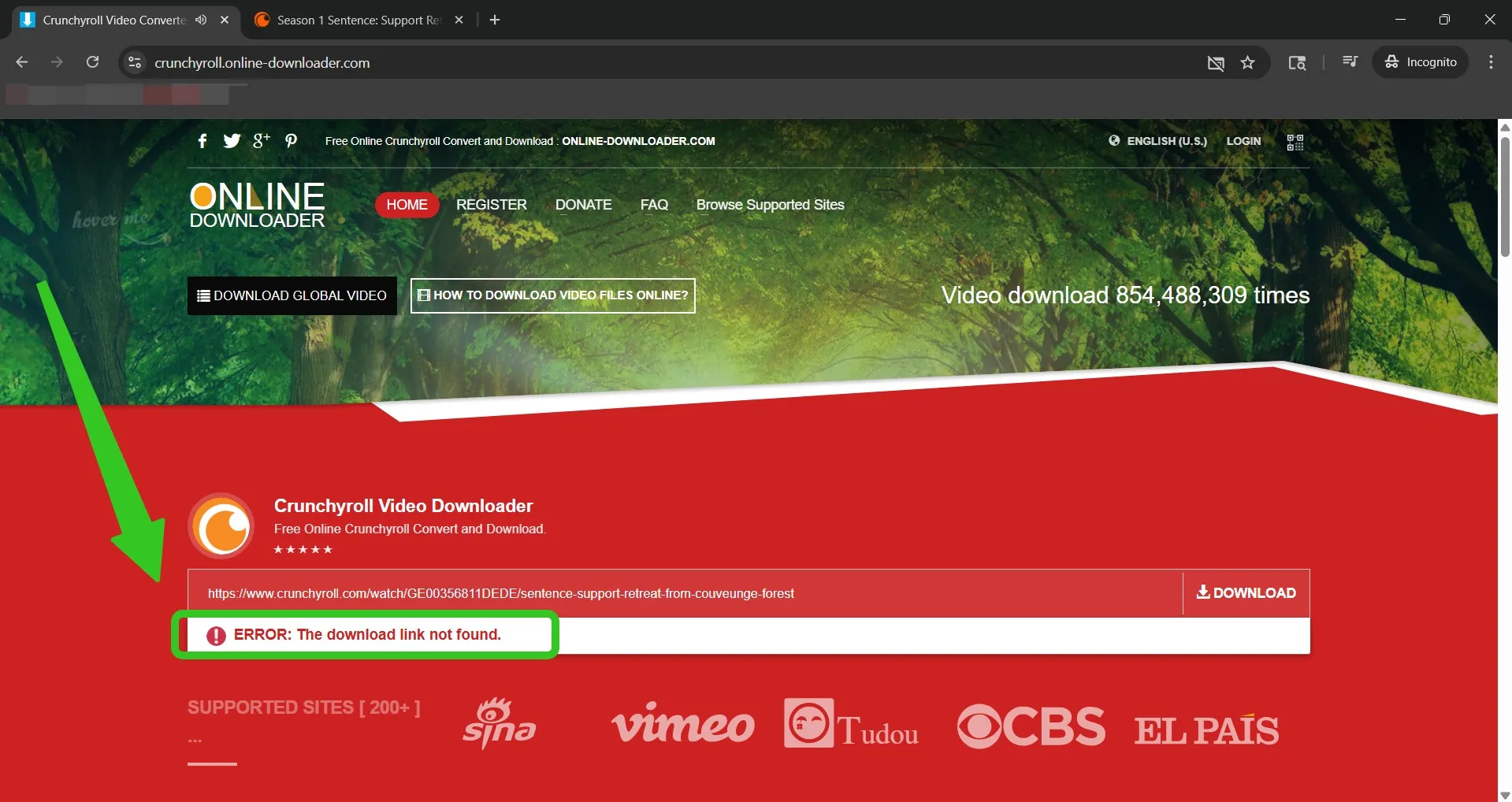Reload the page
The height and width of the screenshot is (802, 1512).
pos(92,62)
